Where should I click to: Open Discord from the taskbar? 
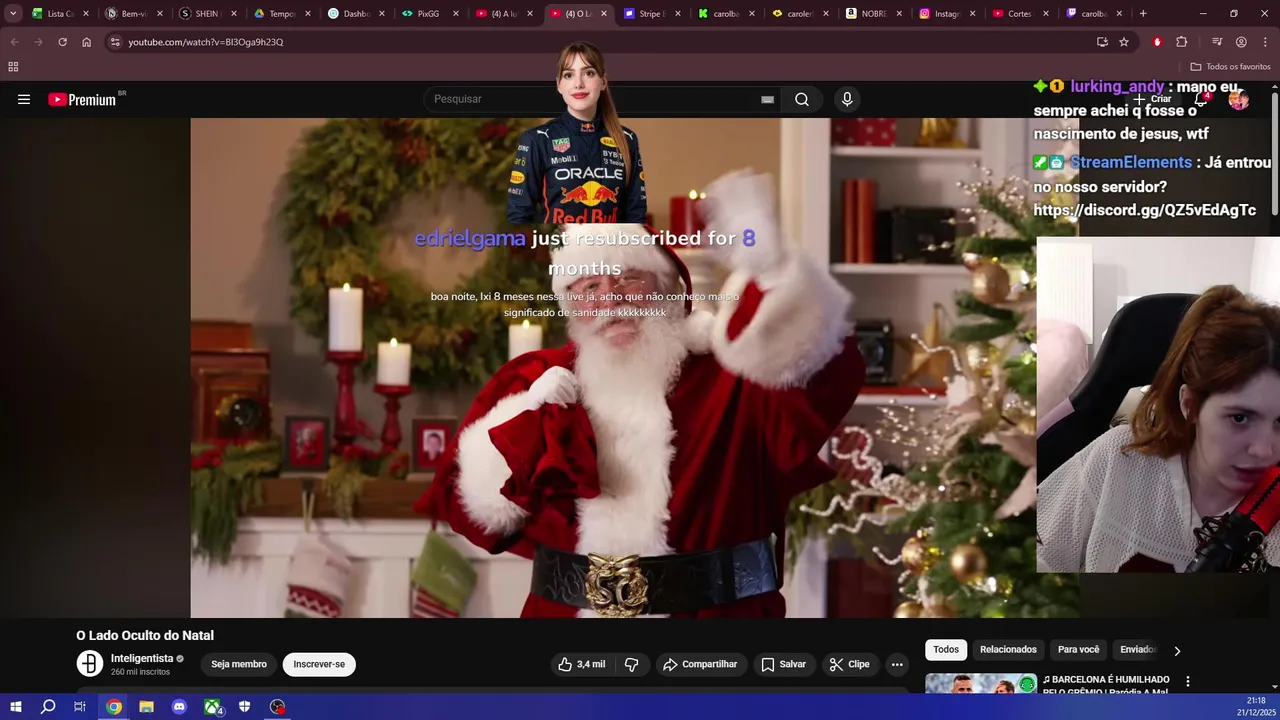pyautogui.click(x=179, y=707)
